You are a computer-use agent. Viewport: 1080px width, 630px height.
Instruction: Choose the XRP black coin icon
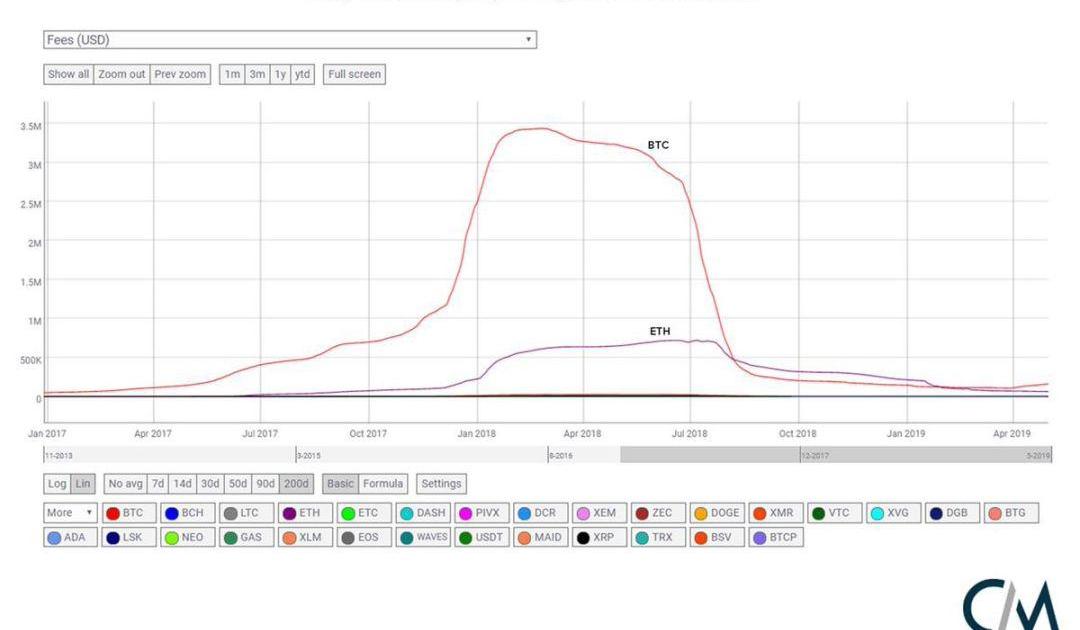click(x=582, y=537)
